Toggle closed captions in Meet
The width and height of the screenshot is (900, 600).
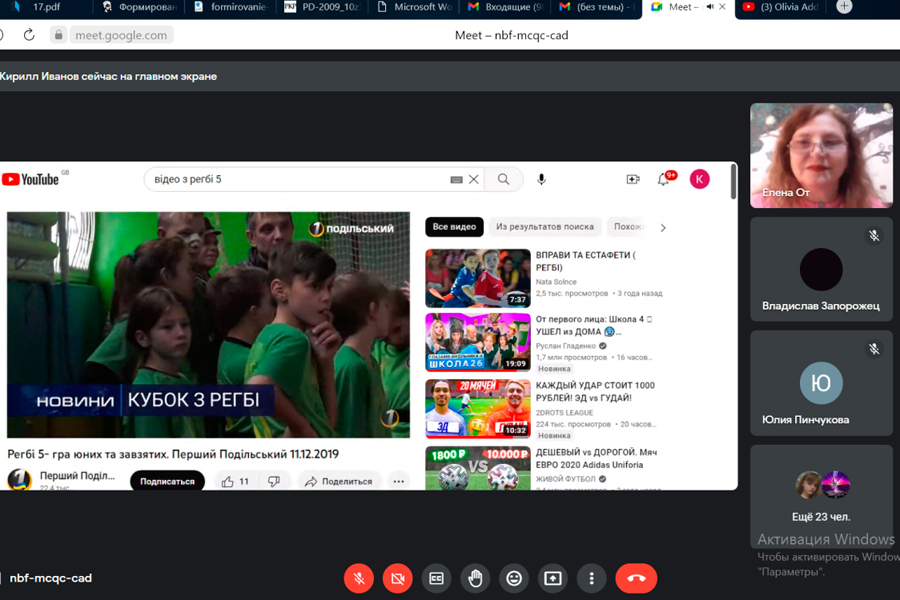click(x=436, y=578)
